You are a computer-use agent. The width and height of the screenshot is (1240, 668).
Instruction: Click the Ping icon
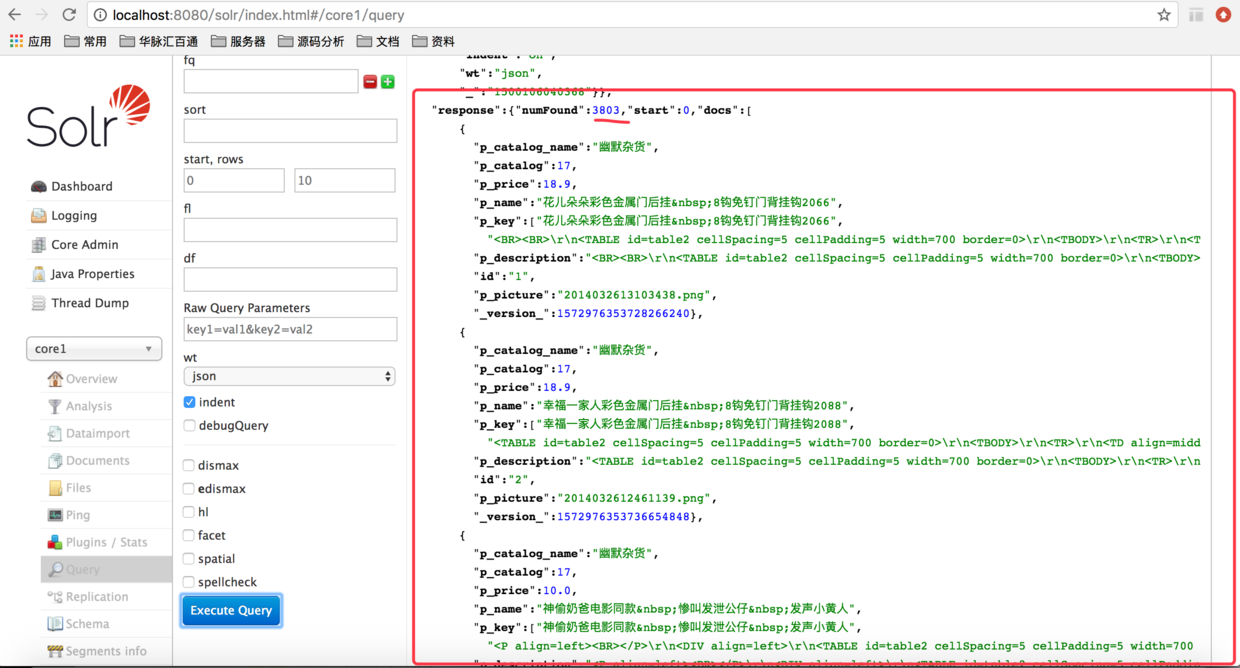coord(55,514)
